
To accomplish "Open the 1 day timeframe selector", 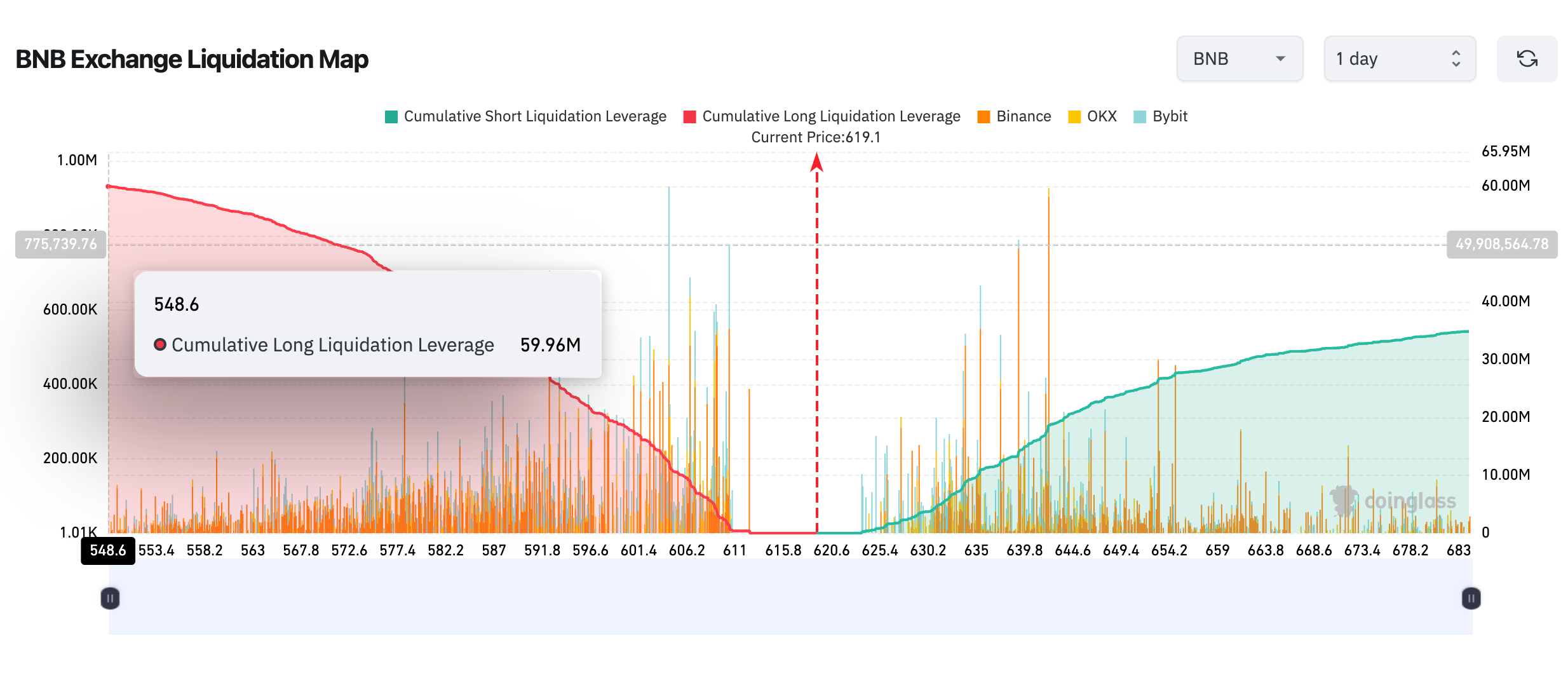I will pos(1400,58).
